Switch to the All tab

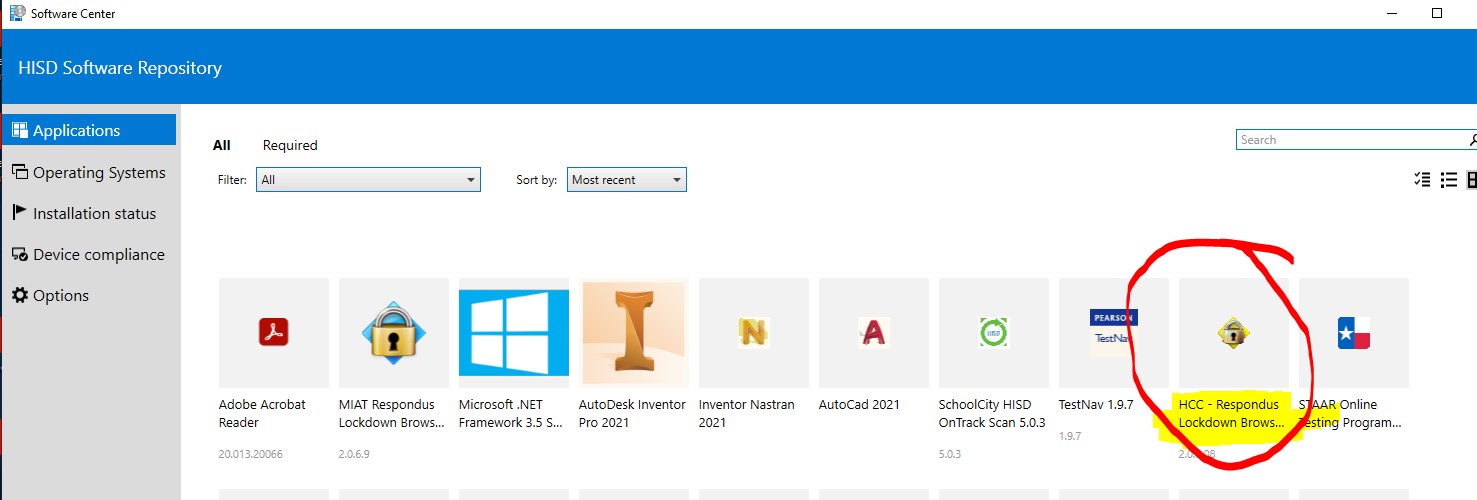[222, 145]
